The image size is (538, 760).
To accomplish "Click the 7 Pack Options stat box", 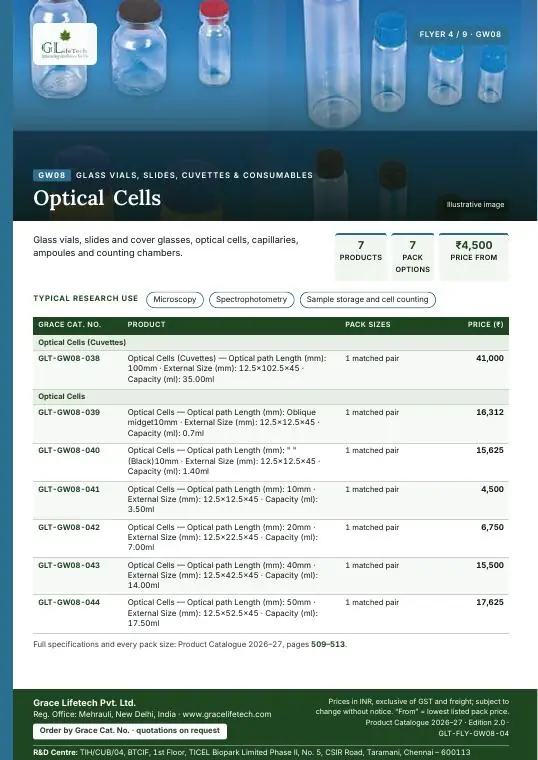I will tap(412, 256).
